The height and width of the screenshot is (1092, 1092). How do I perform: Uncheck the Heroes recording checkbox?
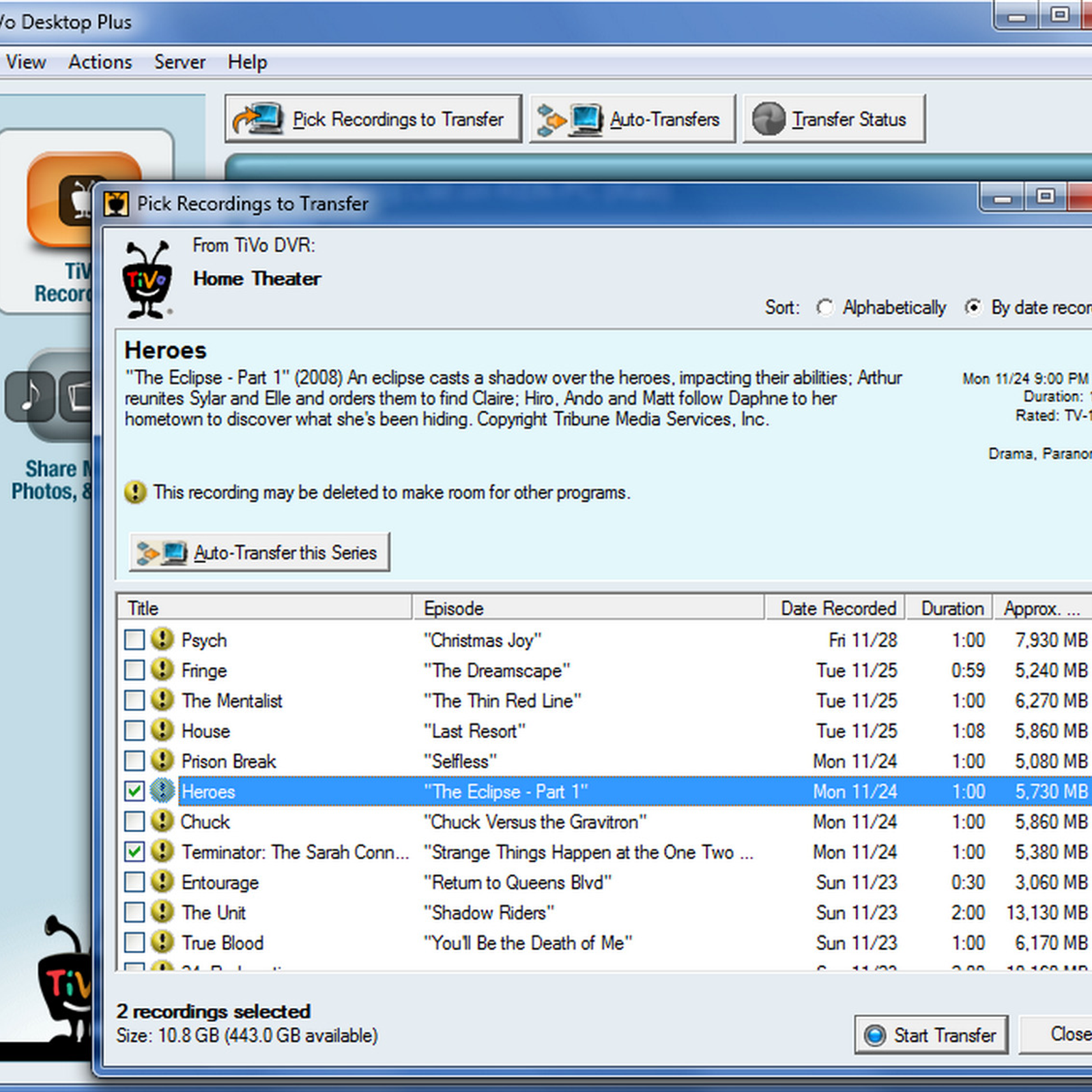[134, 791]
